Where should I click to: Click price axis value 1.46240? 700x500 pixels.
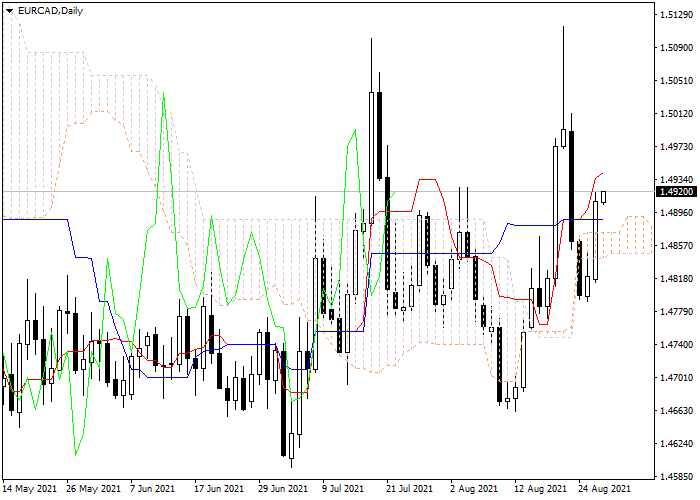[676, 444]
